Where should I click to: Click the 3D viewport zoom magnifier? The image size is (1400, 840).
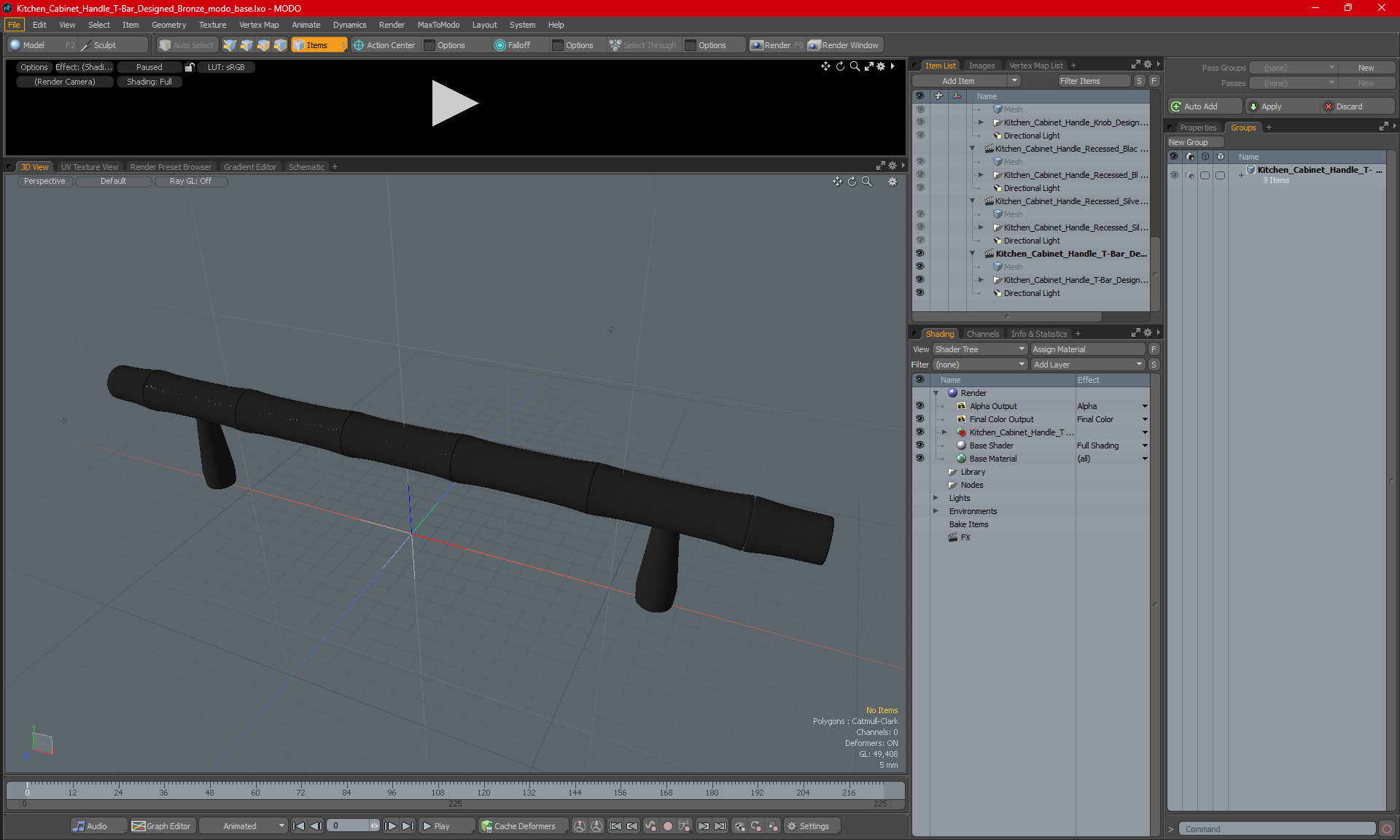tap(867, 182)
